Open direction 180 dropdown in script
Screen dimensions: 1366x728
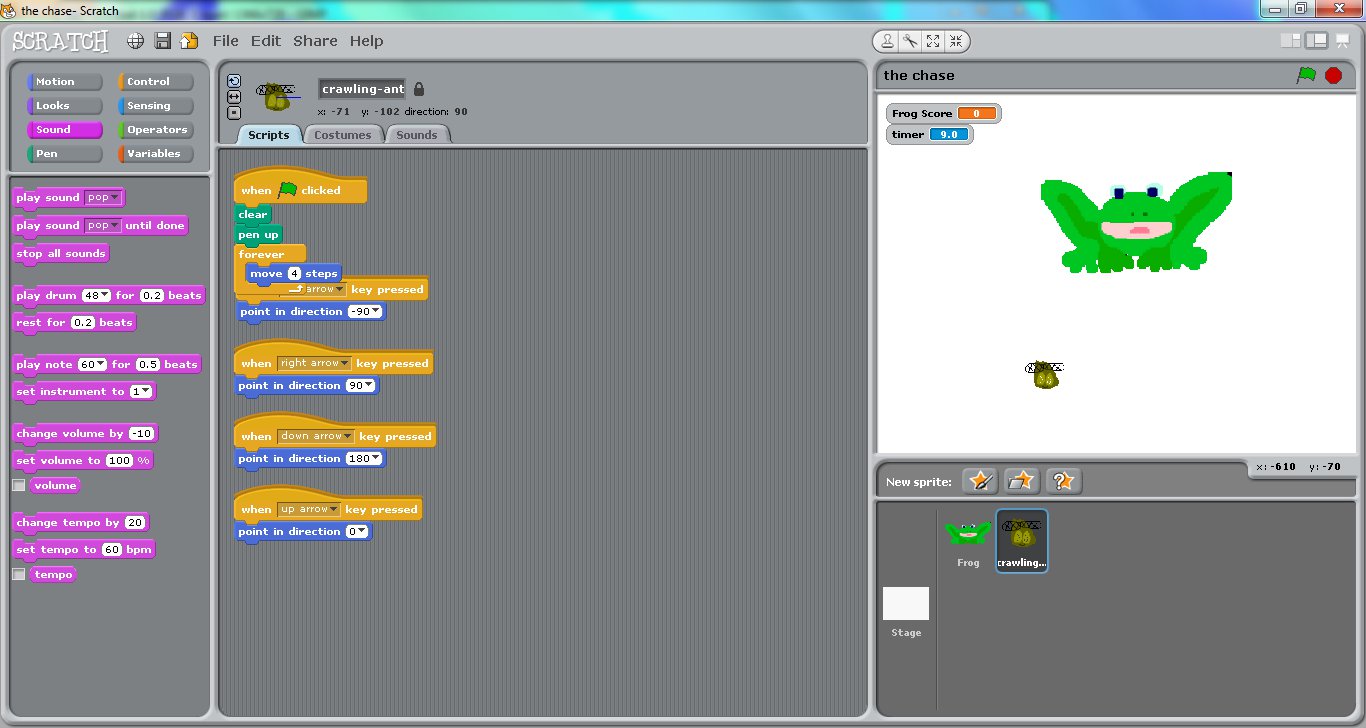coord(363,459)
